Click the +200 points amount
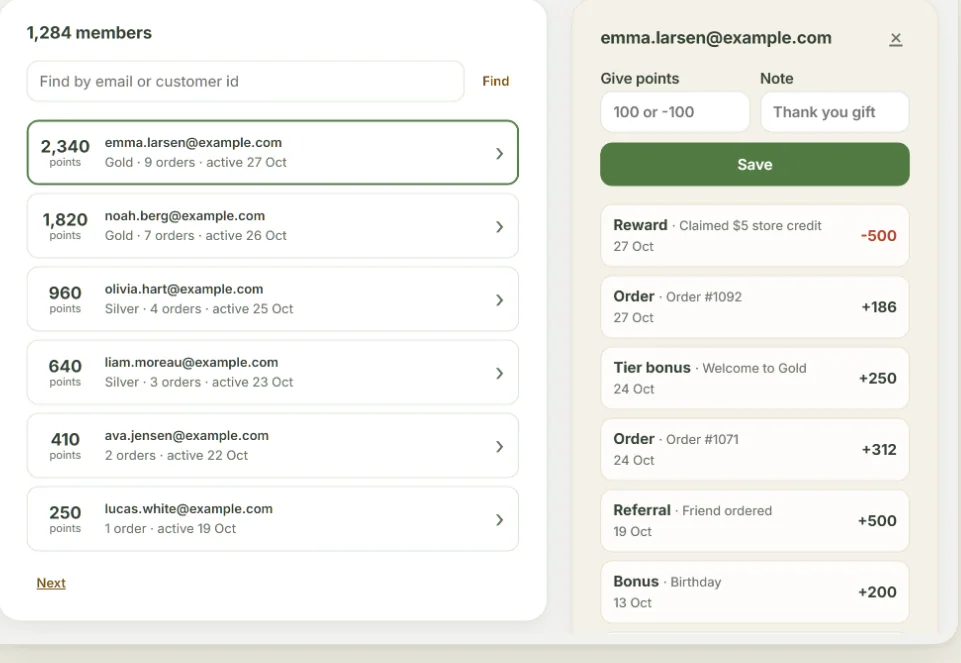 [x=877, y=592]
